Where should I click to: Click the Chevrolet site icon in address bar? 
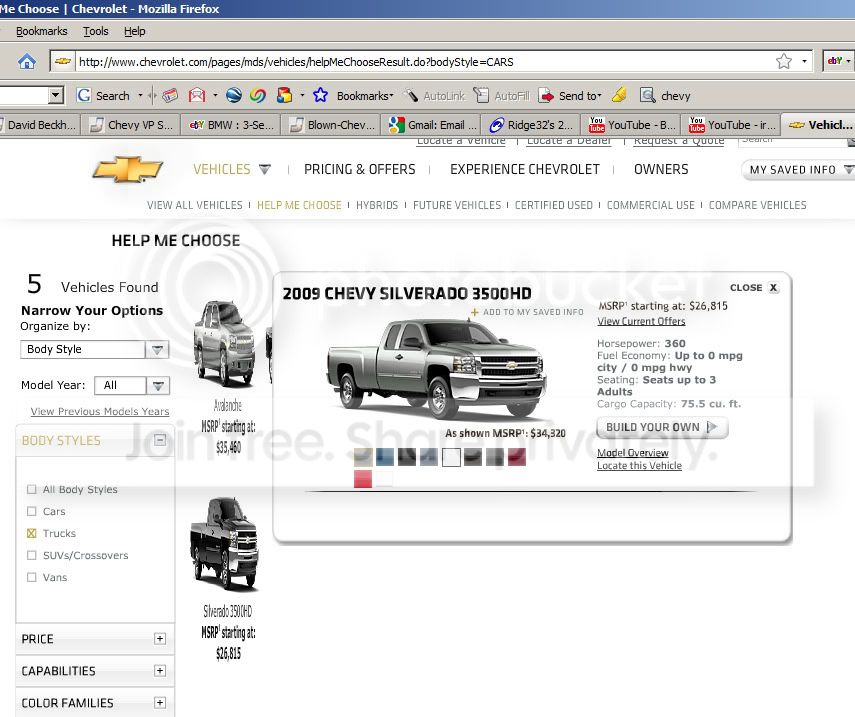point(63,62)
